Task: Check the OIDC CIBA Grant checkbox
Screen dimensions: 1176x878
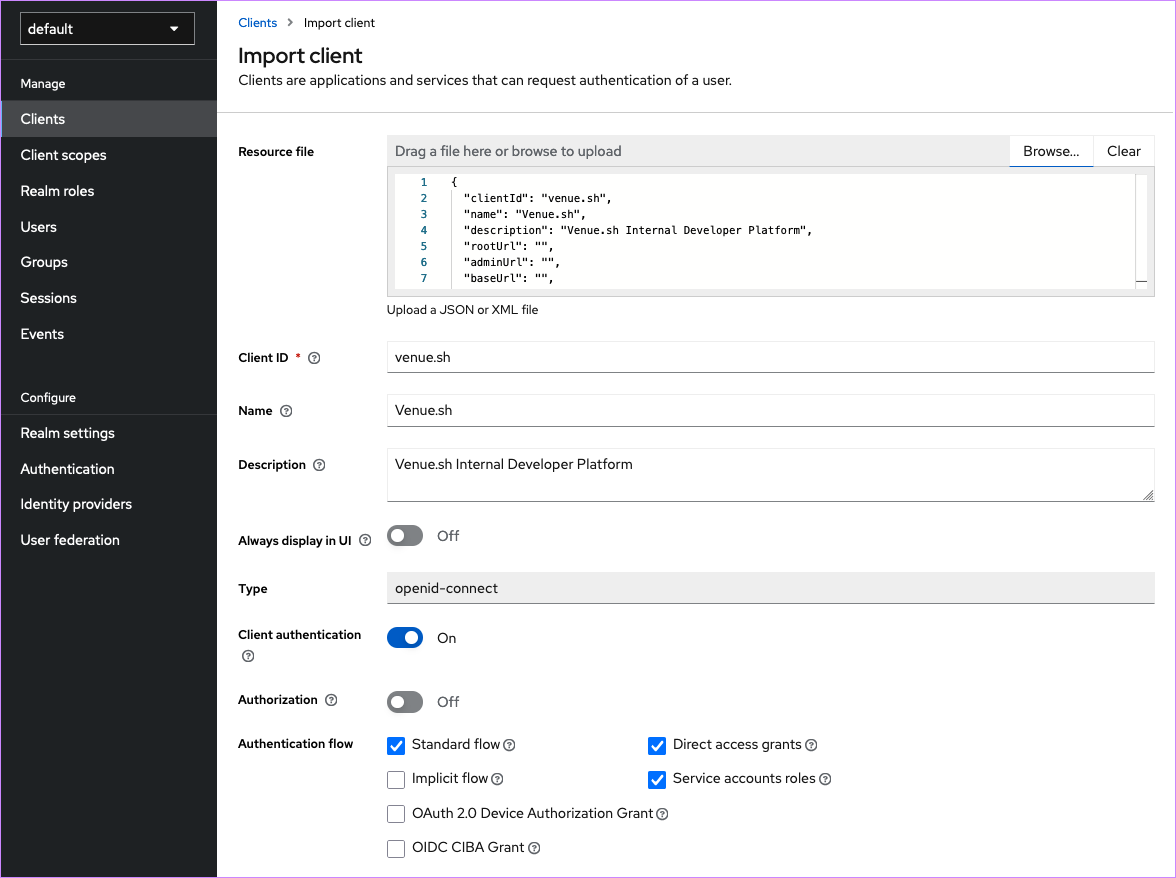Action: tap(396, 848)
